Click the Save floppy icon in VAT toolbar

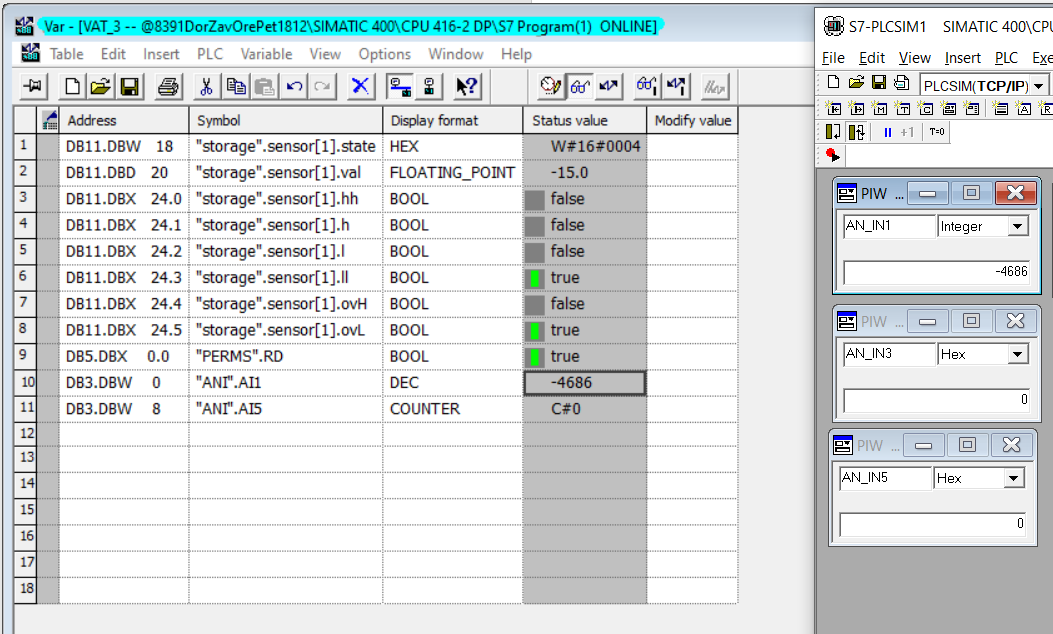click(129, 87)
